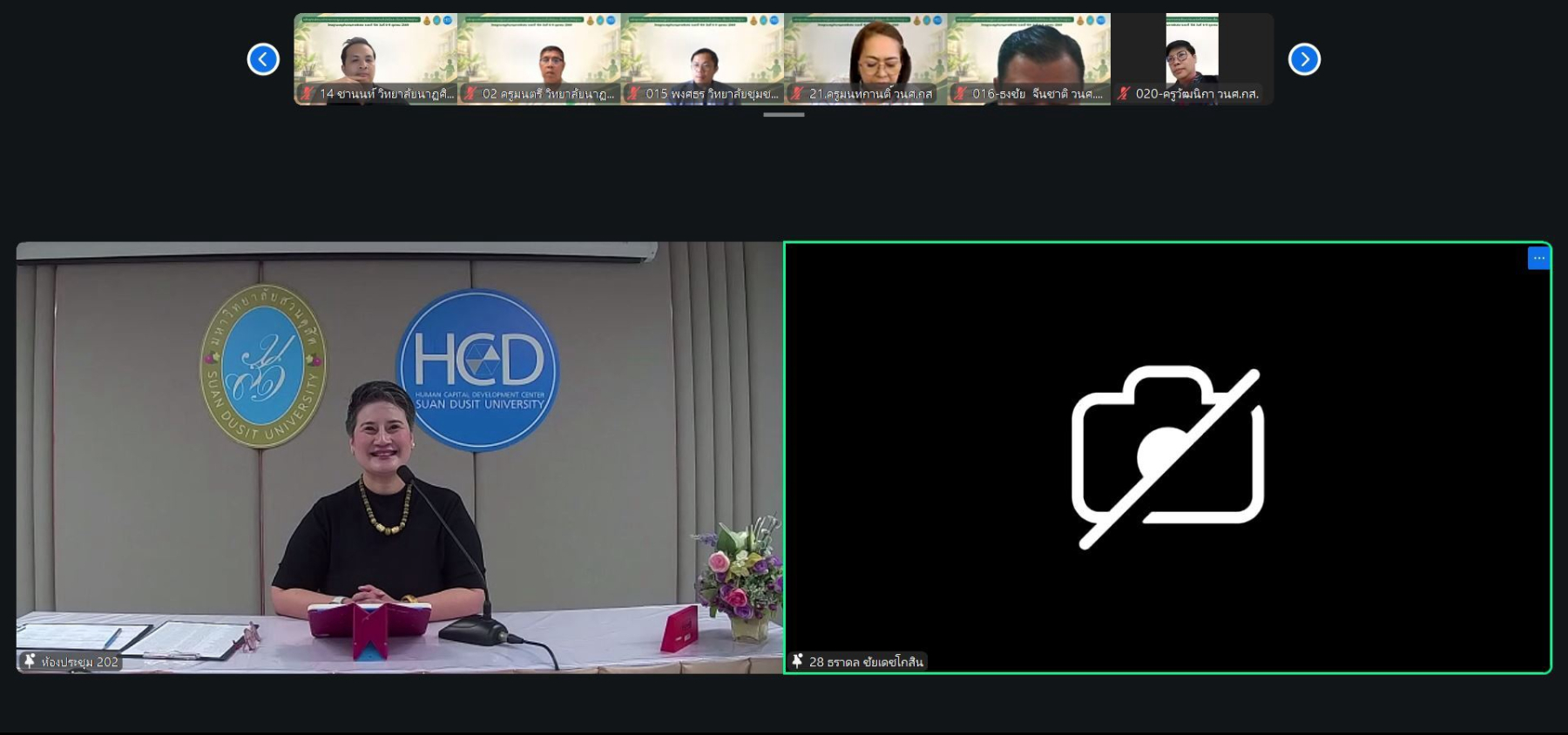Click the gray handle bar below the thumbnail strip
This screenshot has width=1568, height=735.
click(784, 114)
